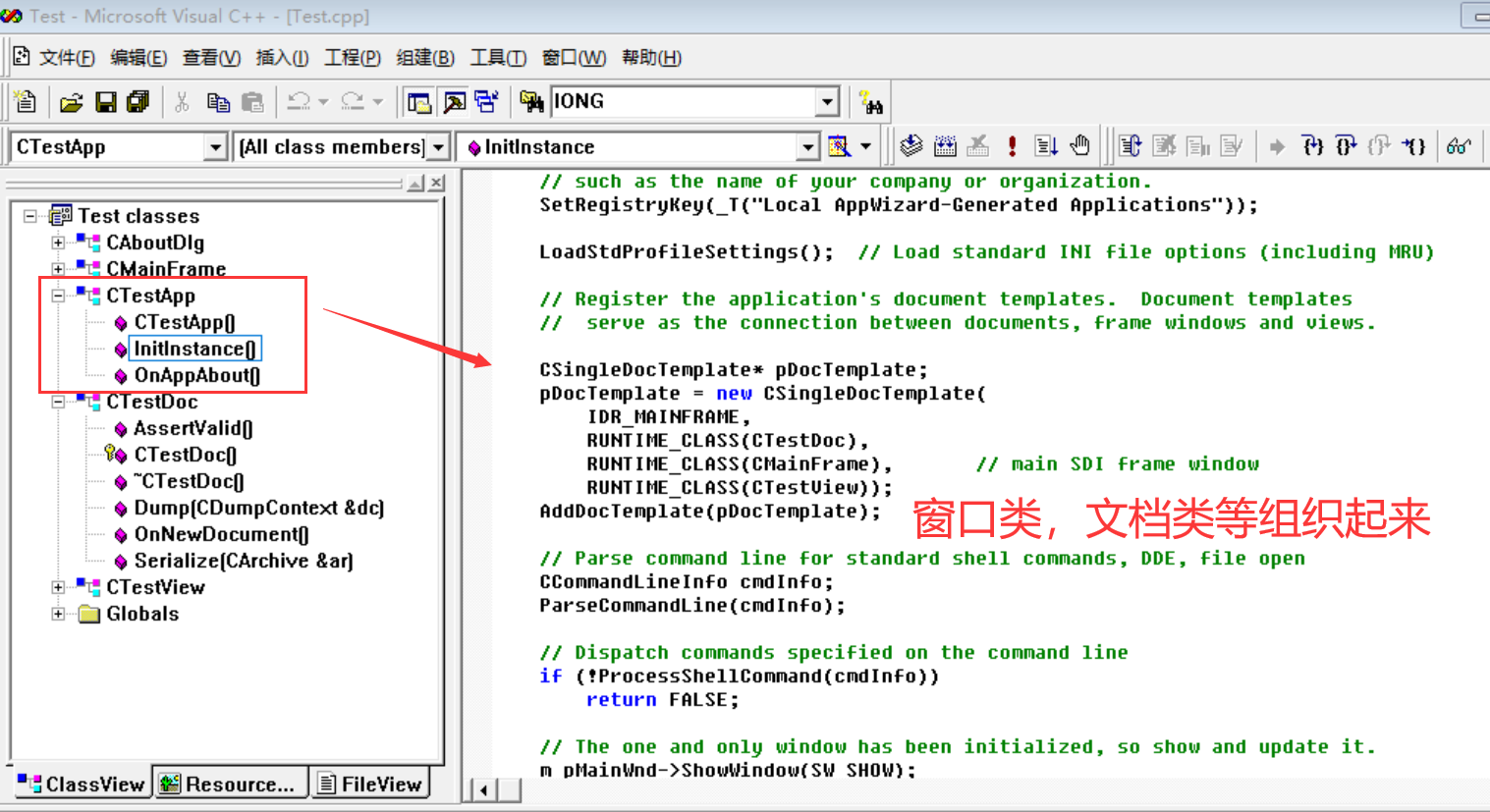Click the Paste clipboard icon

[252, 102]
